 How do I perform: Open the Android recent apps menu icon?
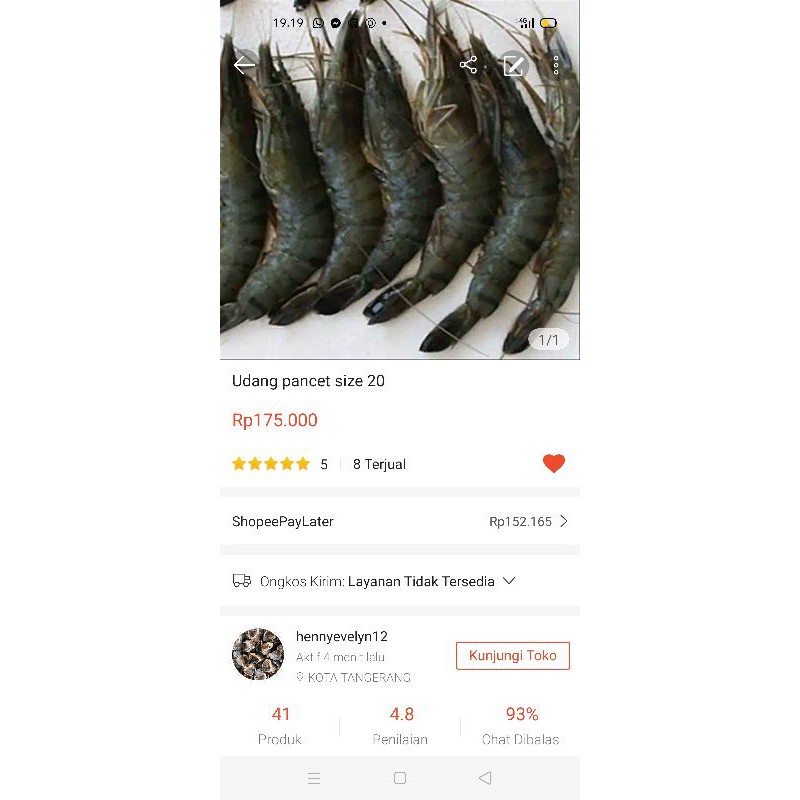(x=314, y=778)
